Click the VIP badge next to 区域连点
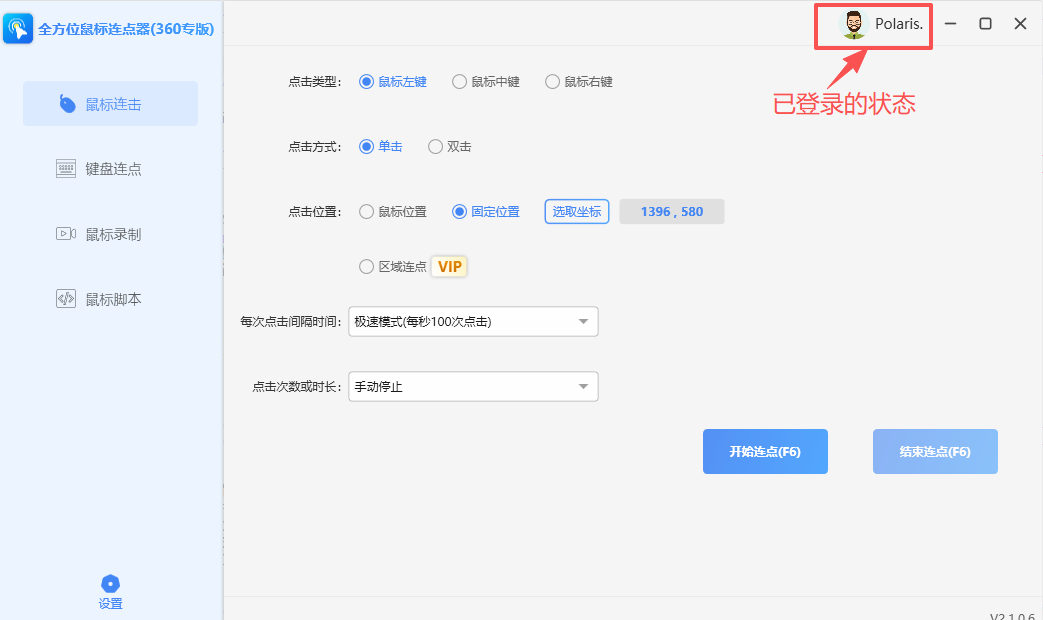Viewport: 1043px width, 620px height. (x=449, y=266)
